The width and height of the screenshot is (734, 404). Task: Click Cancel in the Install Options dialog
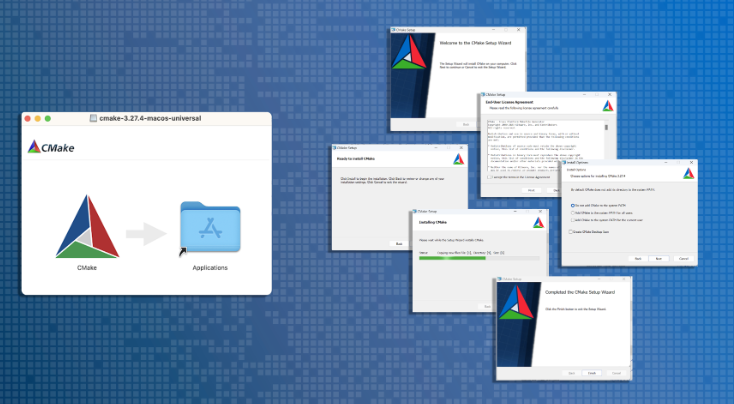[x=683, y=259]
